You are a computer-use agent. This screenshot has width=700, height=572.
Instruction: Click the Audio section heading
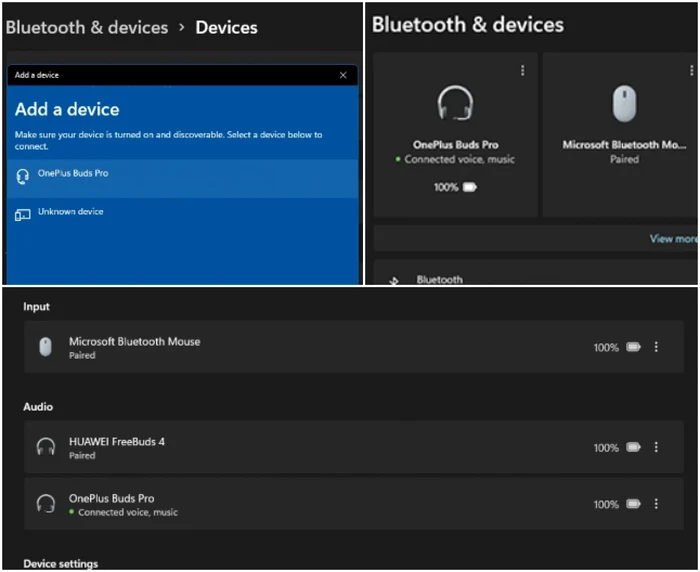click(38, 407)
